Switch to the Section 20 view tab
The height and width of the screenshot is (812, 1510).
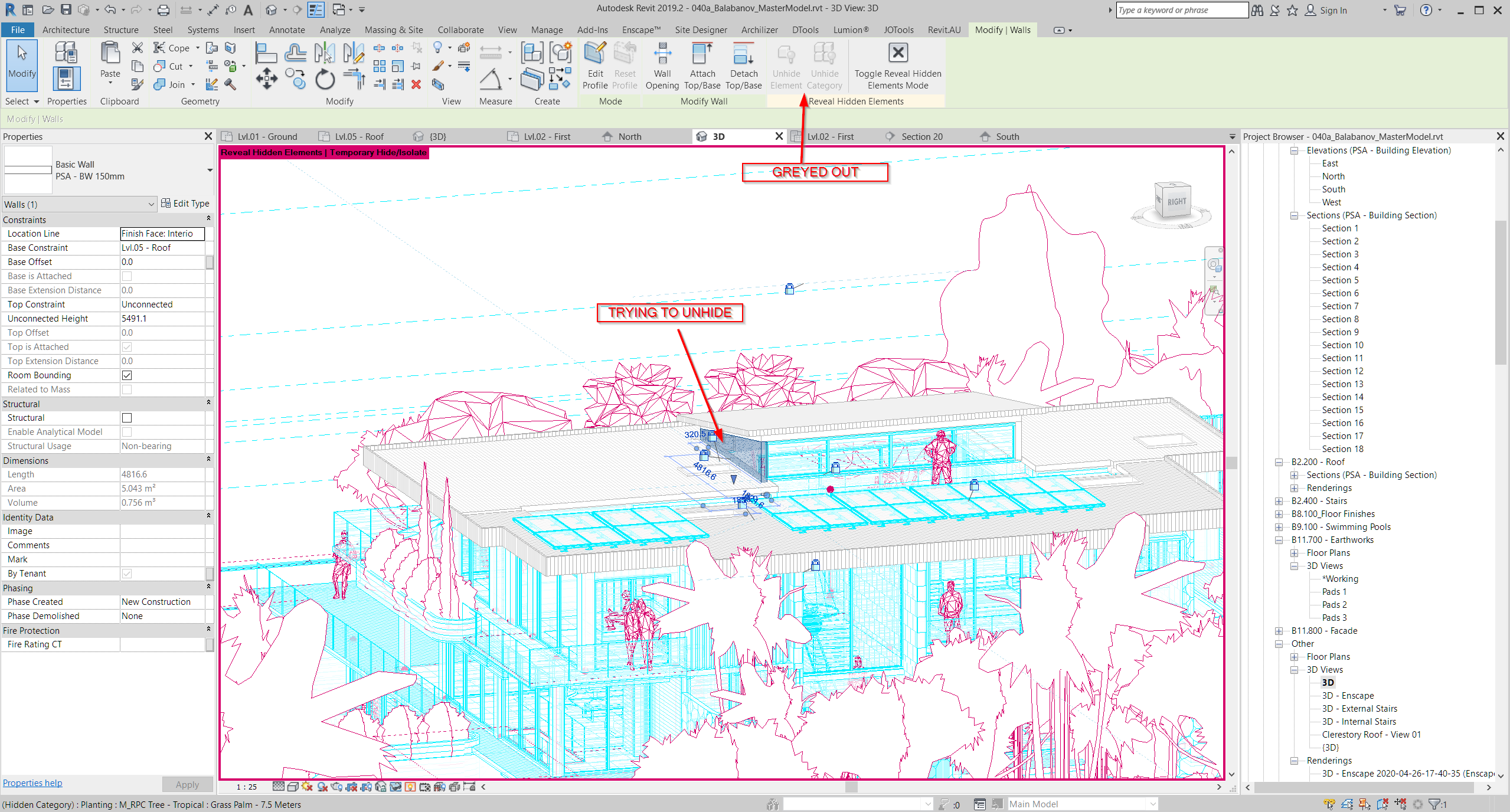[921, 136]
